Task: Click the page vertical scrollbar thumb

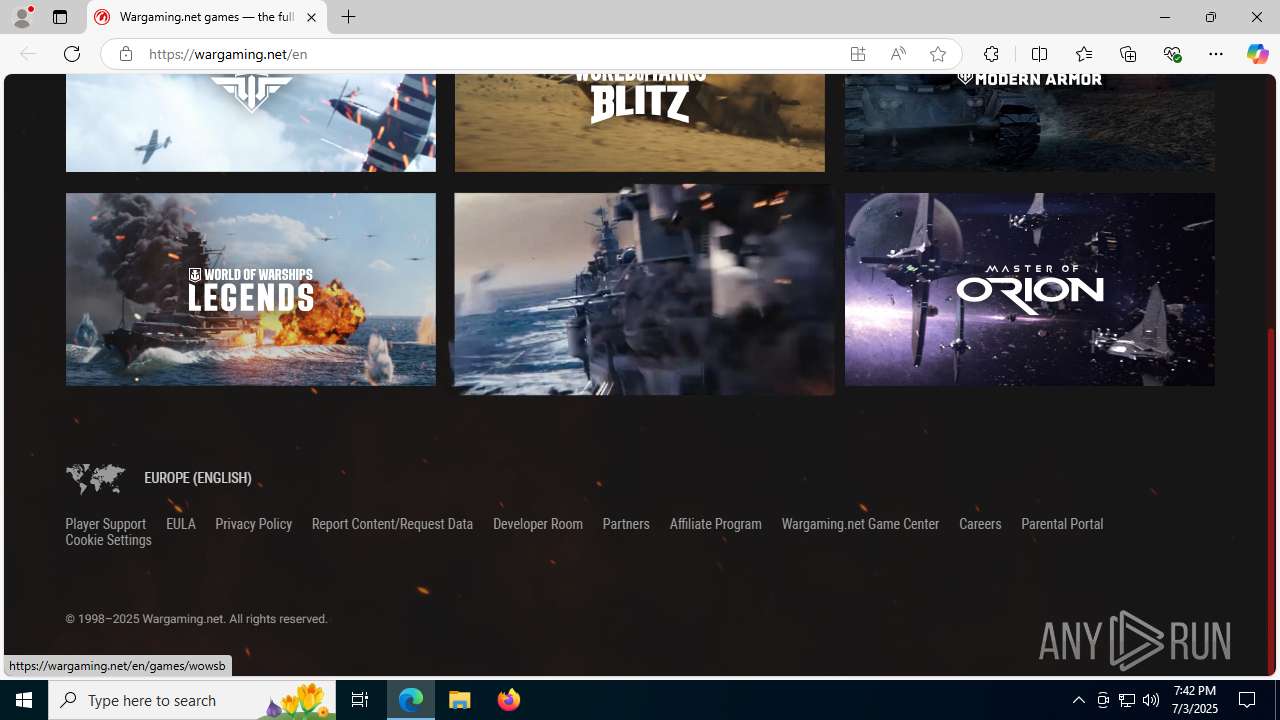Action: coord(1272,500)
